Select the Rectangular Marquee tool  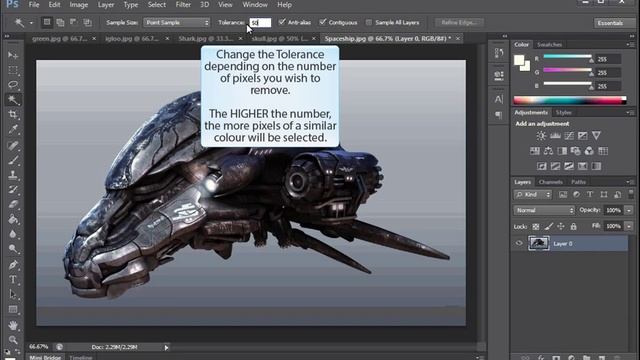13,70
